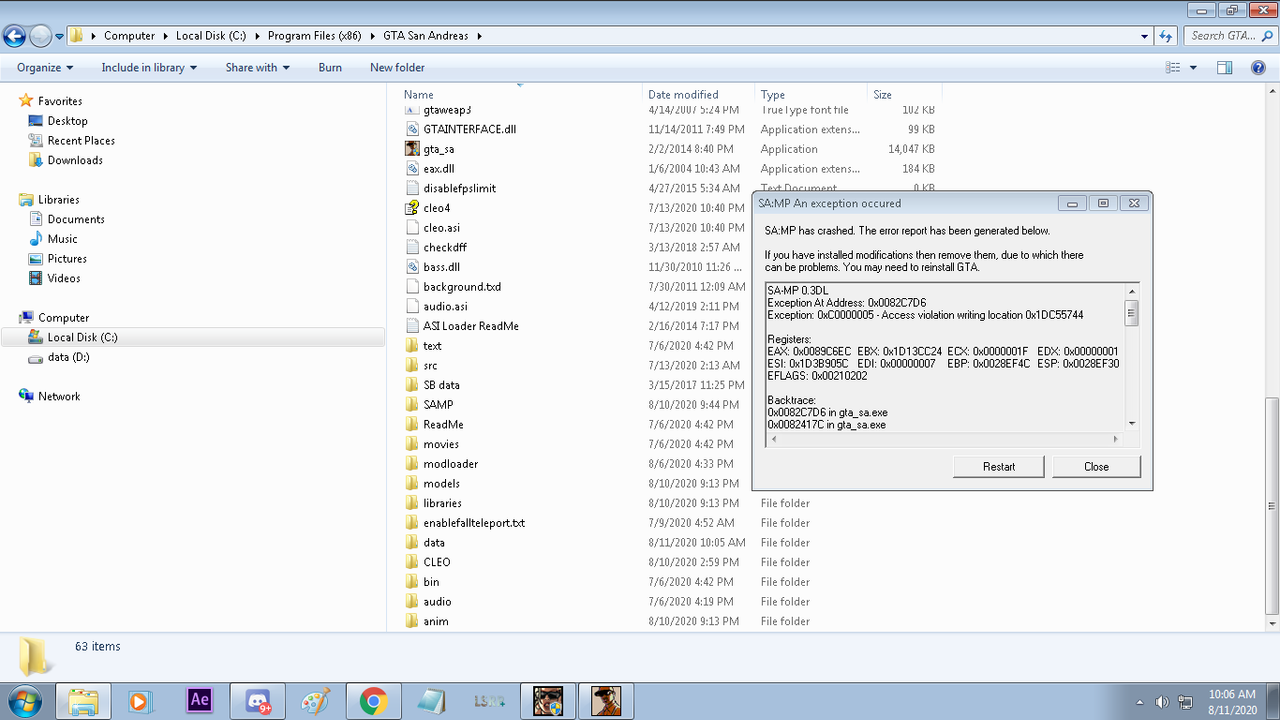The height and width of the screenshot is (720, 1280).
Task: Navigate to Computer in the address breadcrumb
Action: pyautogui.click(x=130, y=36)
